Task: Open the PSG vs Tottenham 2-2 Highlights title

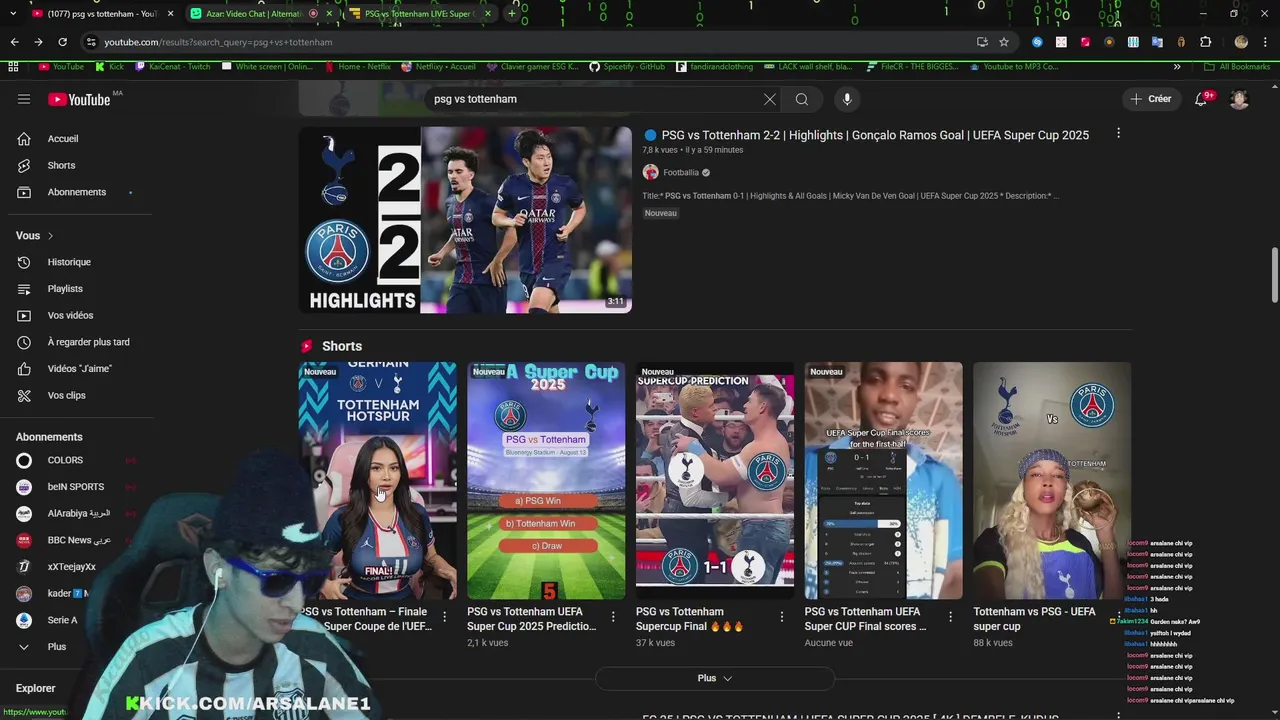Action: pyautogui.click(x=875, y=135)
